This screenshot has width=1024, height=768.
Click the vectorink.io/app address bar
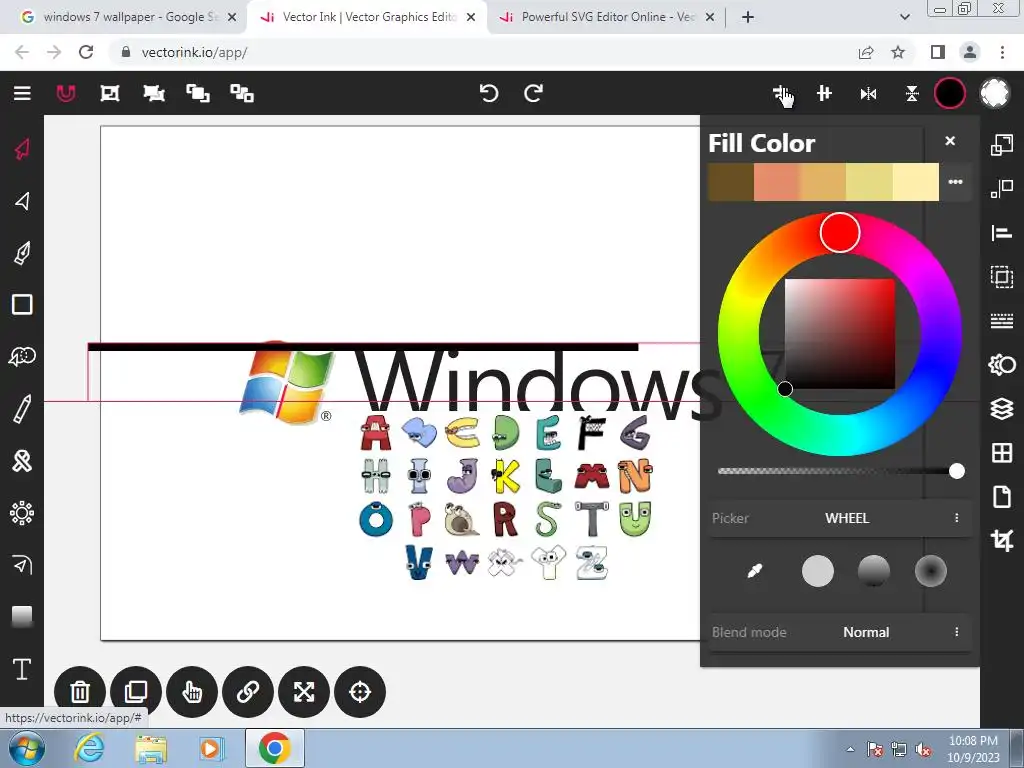(483, 52)
